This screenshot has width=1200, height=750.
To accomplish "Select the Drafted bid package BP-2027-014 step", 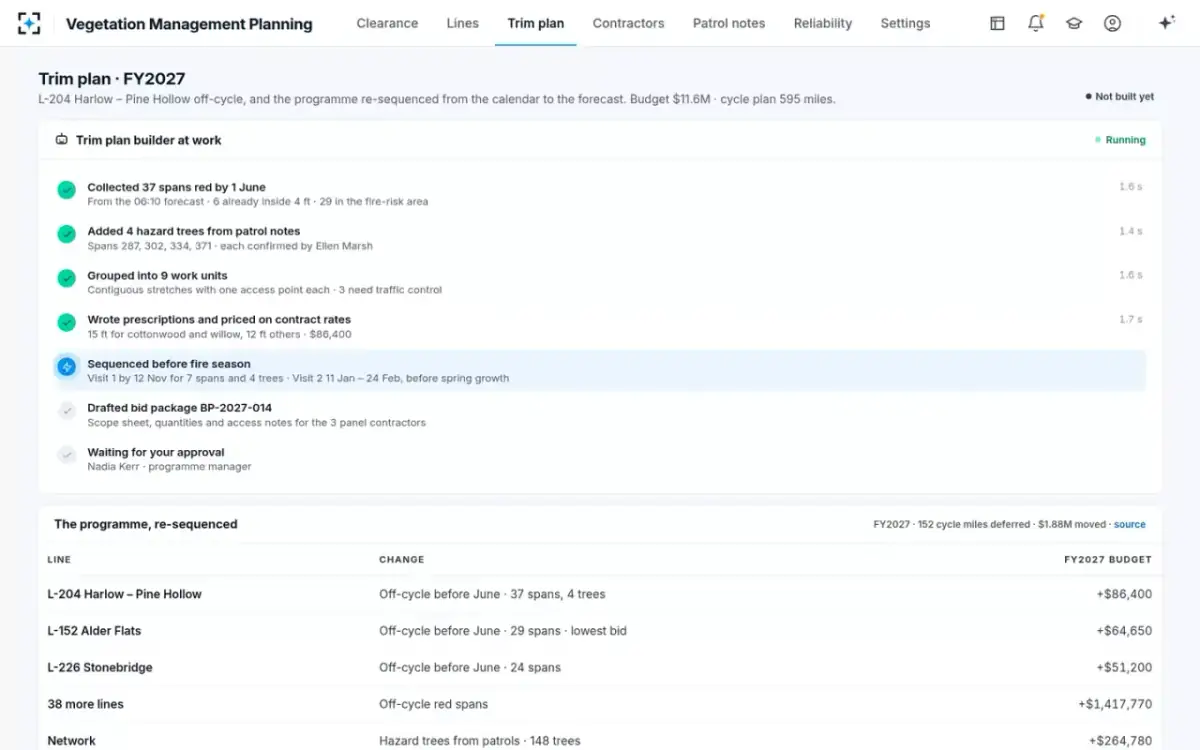I will point(601,415).
